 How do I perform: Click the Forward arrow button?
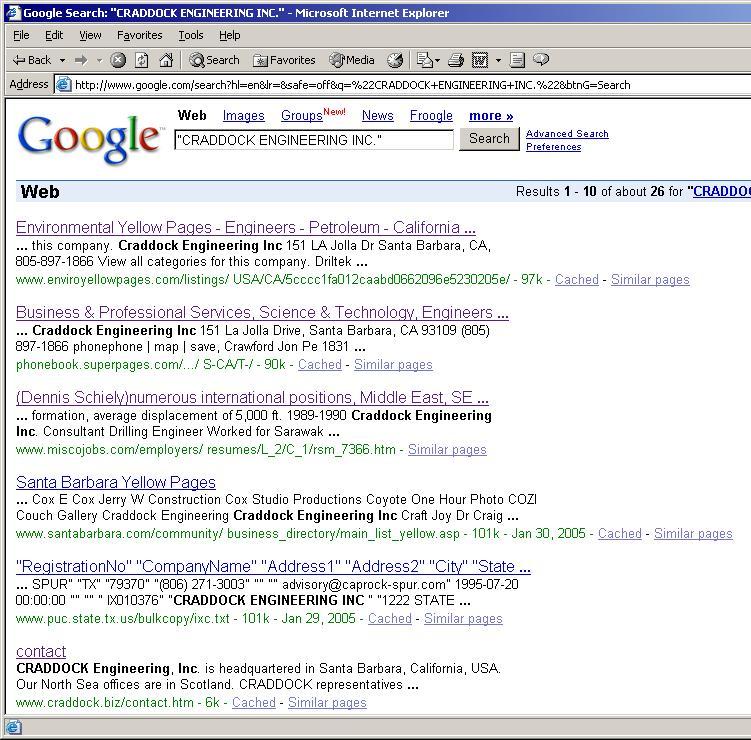point(81,60)
